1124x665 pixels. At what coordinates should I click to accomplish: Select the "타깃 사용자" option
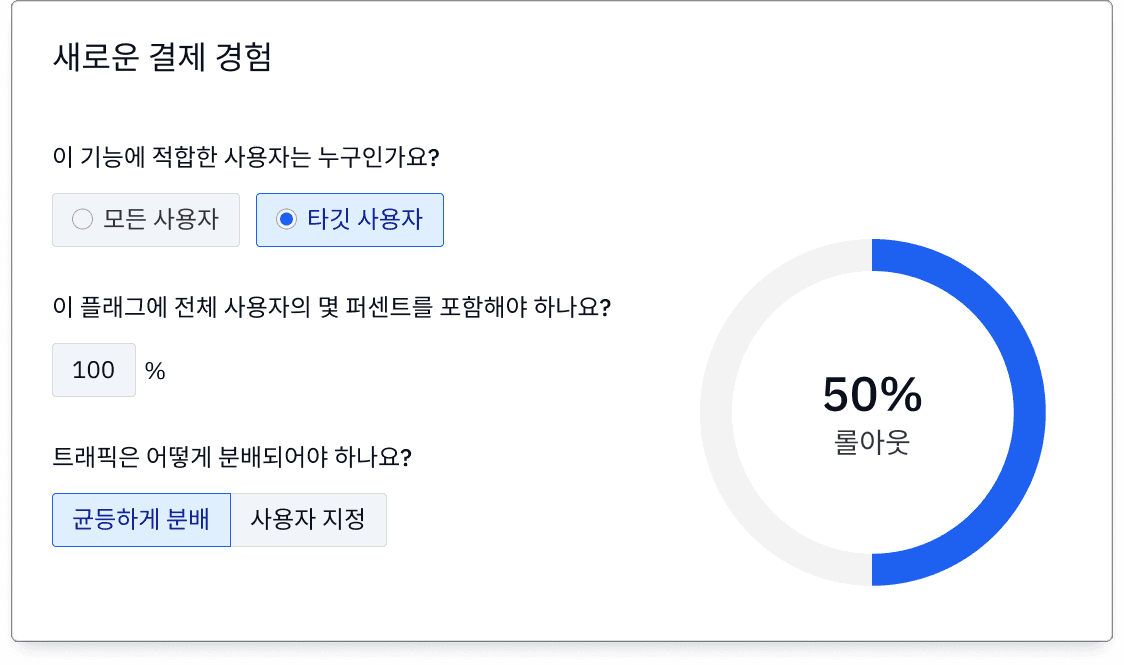click(350, 219)
